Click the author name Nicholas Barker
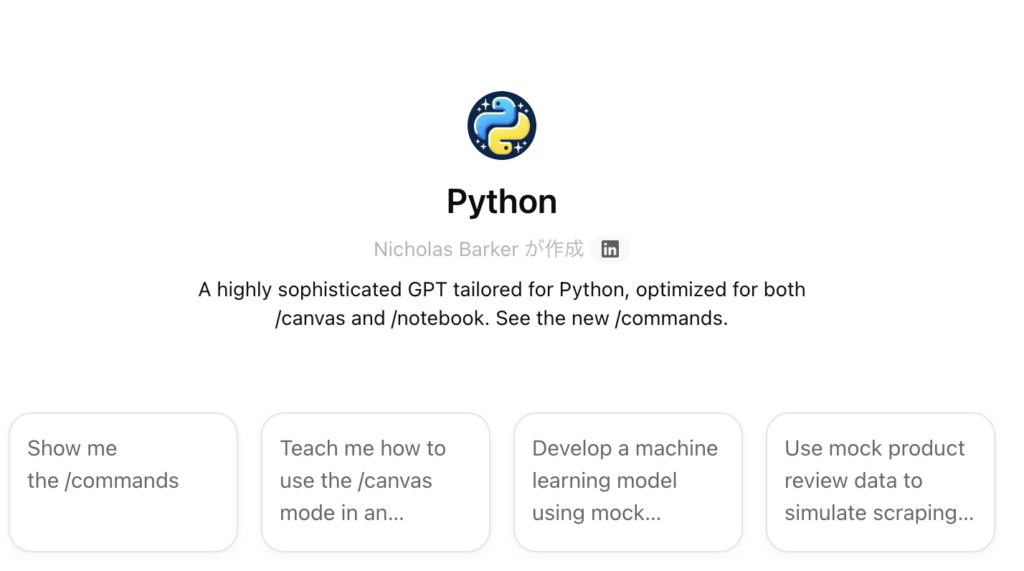 click(x=446, y=249)
